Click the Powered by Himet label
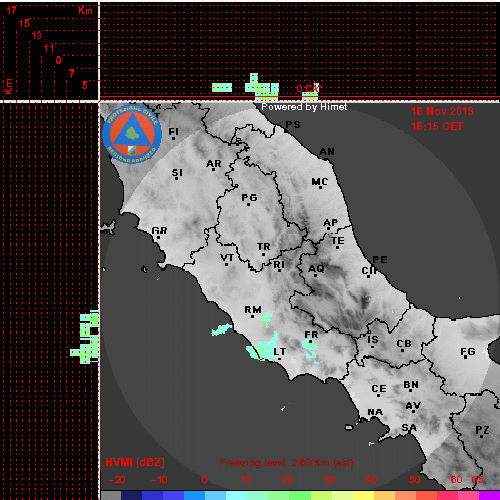The height and width of the screenshot is (500, 500). (x=304, y=107)
